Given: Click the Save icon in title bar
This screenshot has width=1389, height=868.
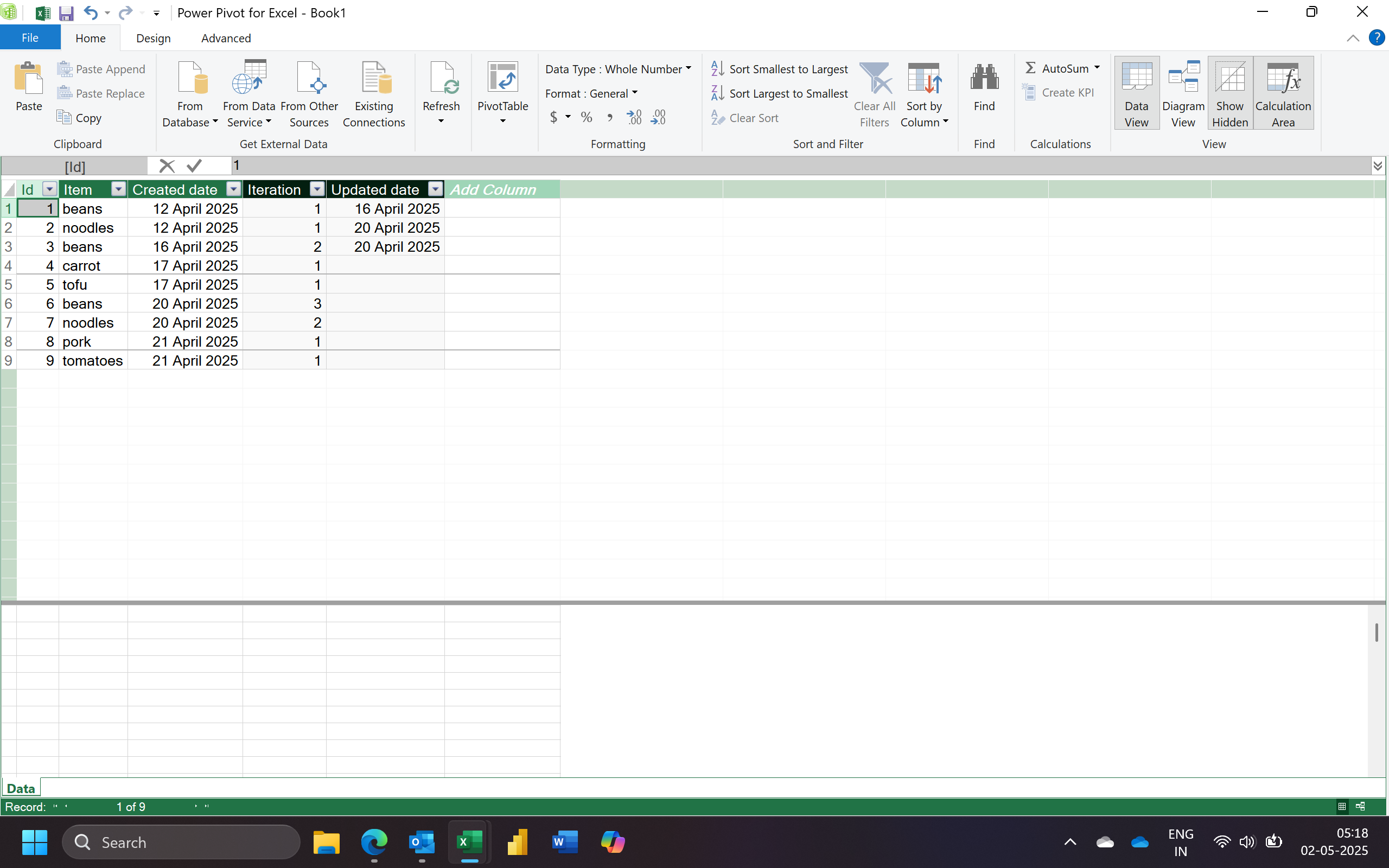Looking at the screenshot, I should (66, 12).
